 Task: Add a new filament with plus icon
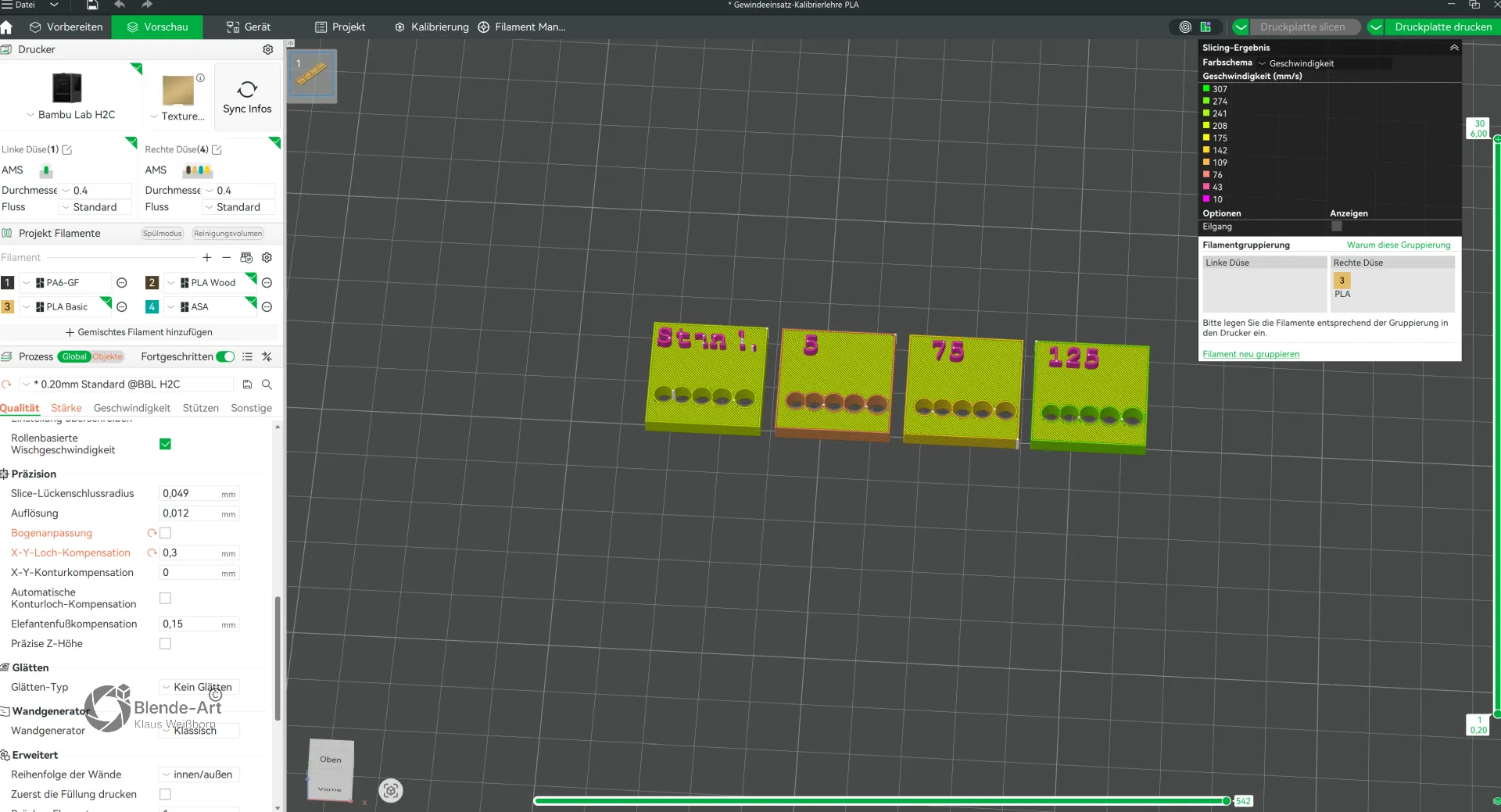(x=206, y=257)
